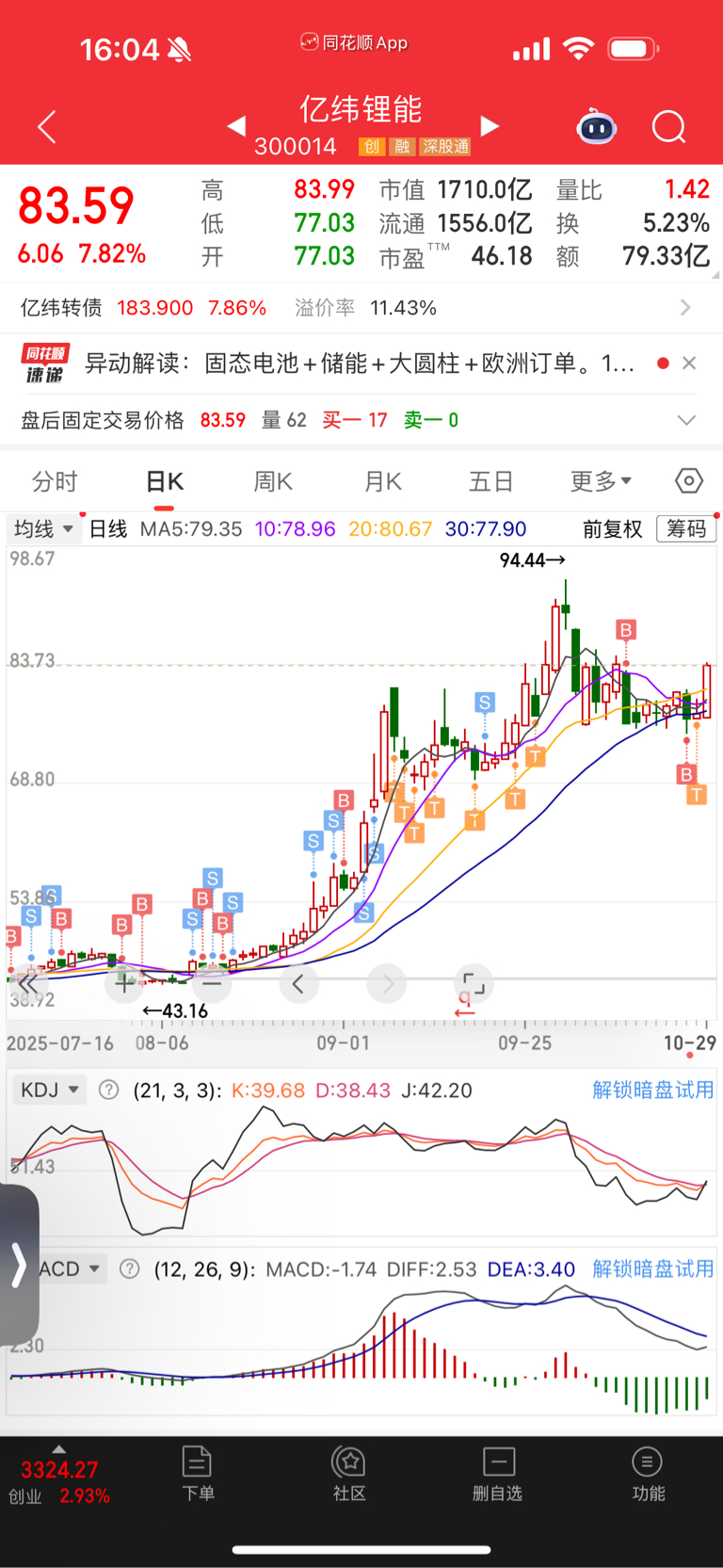Viewport: 723px width, 1568px height.
Task: Tap the 同花顺速递 logo
Action: point(44,364)
